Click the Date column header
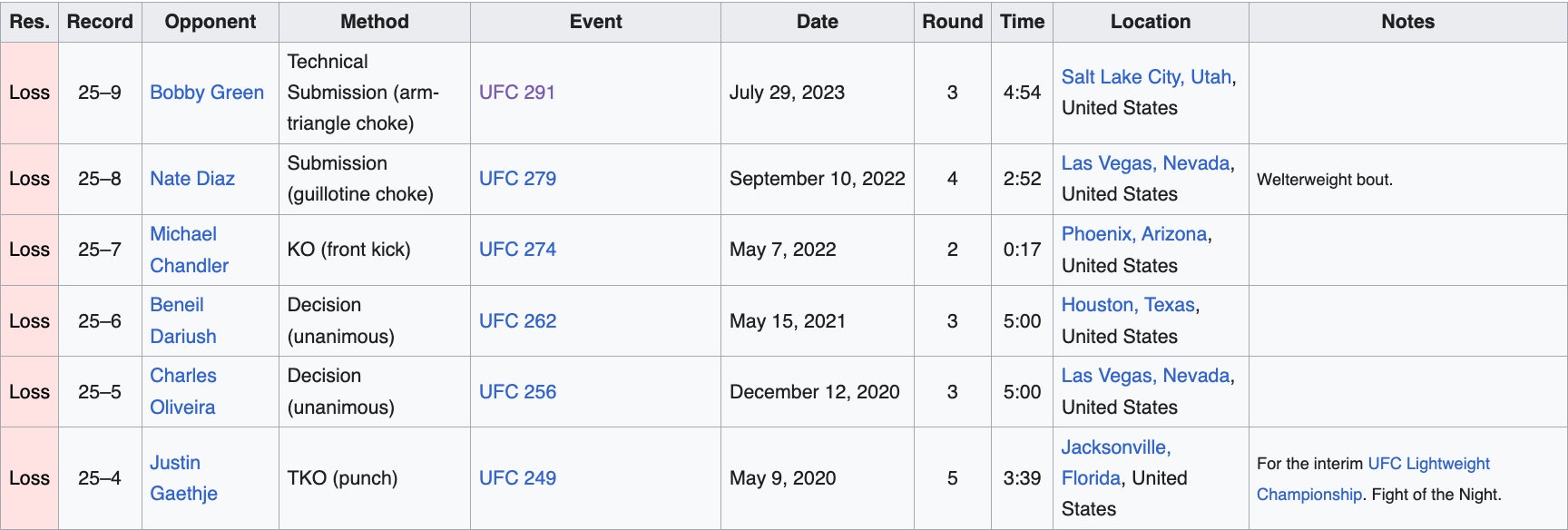This screenshot has height=530, width=1568. point(818,22)
